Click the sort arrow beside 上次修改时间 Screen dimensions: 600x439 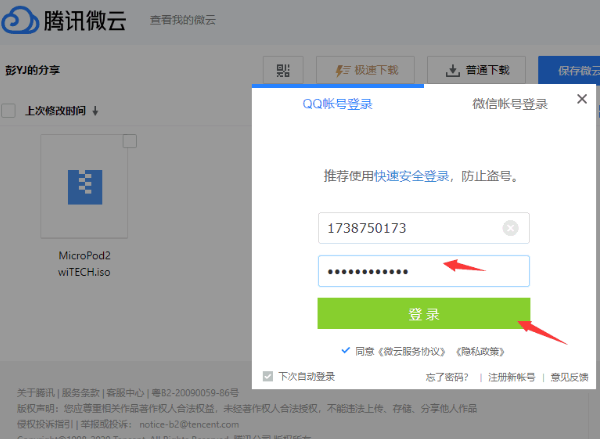tap(95, 111)
